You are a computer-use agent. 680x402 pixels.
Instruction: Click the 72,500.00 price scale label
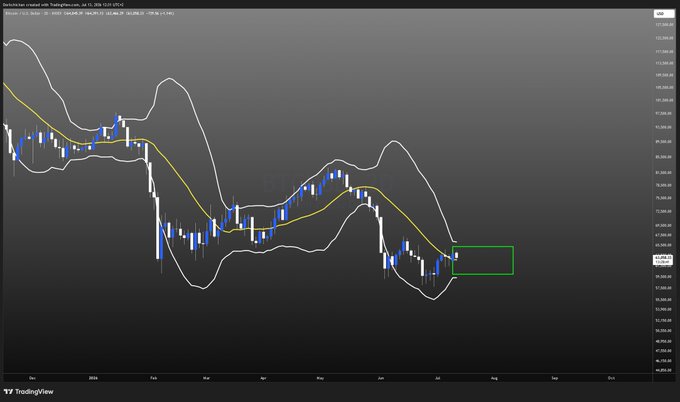[x=664, y=212]
